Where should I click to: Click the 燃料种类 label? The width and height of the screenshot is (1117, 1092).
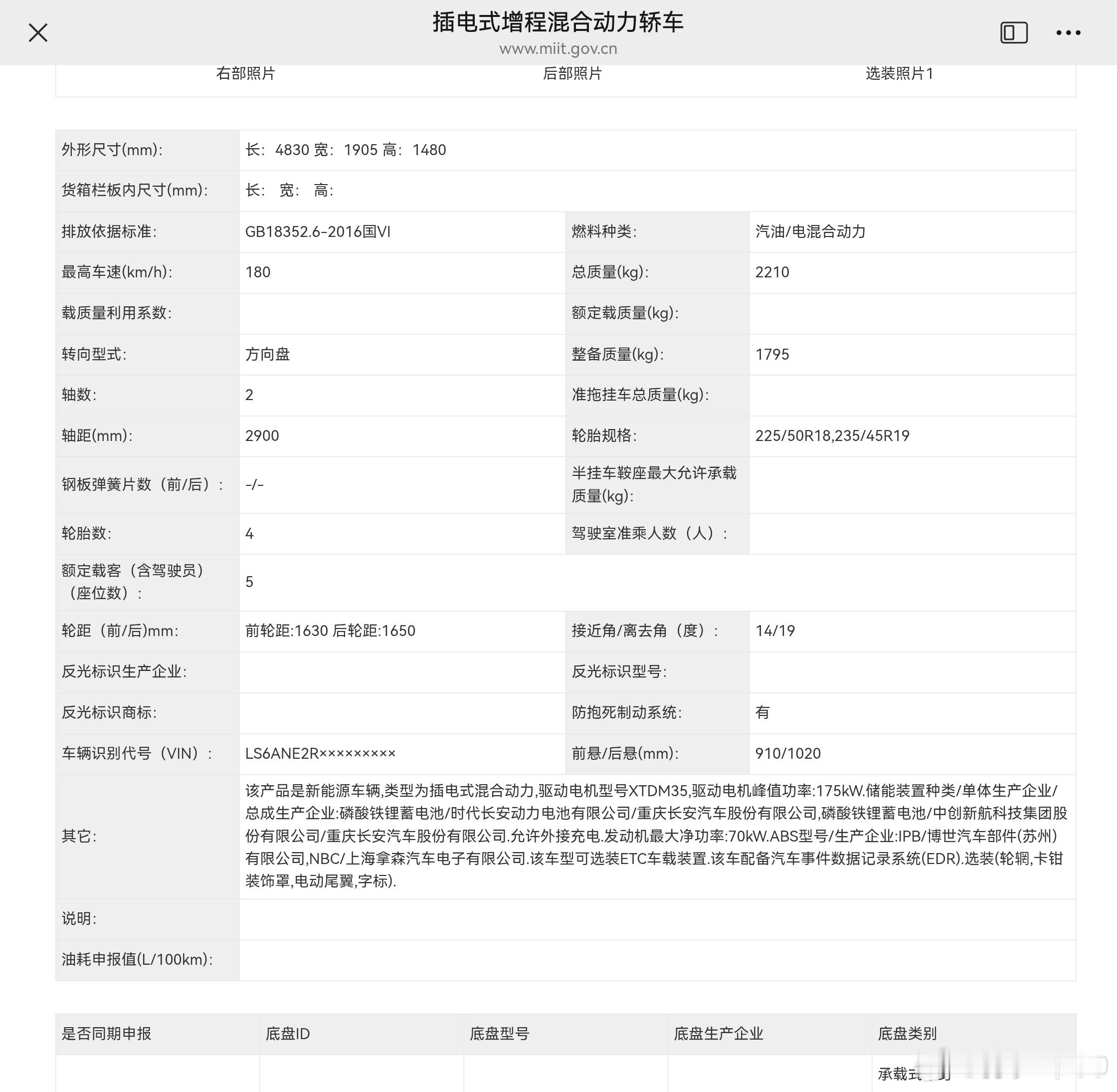tap(604, 231)
